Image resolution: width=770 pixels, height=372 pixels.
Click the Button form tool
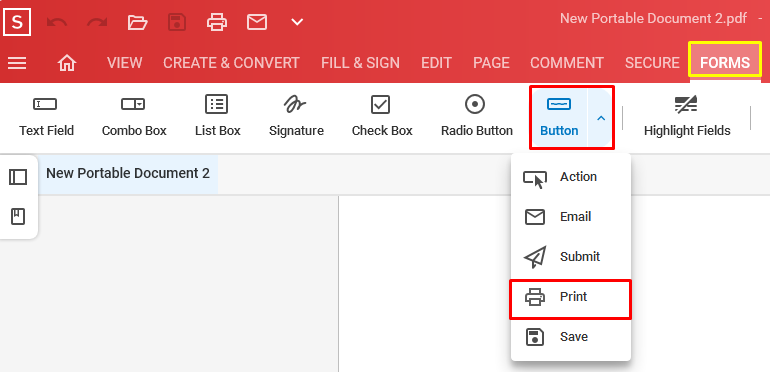click(559, 117)
